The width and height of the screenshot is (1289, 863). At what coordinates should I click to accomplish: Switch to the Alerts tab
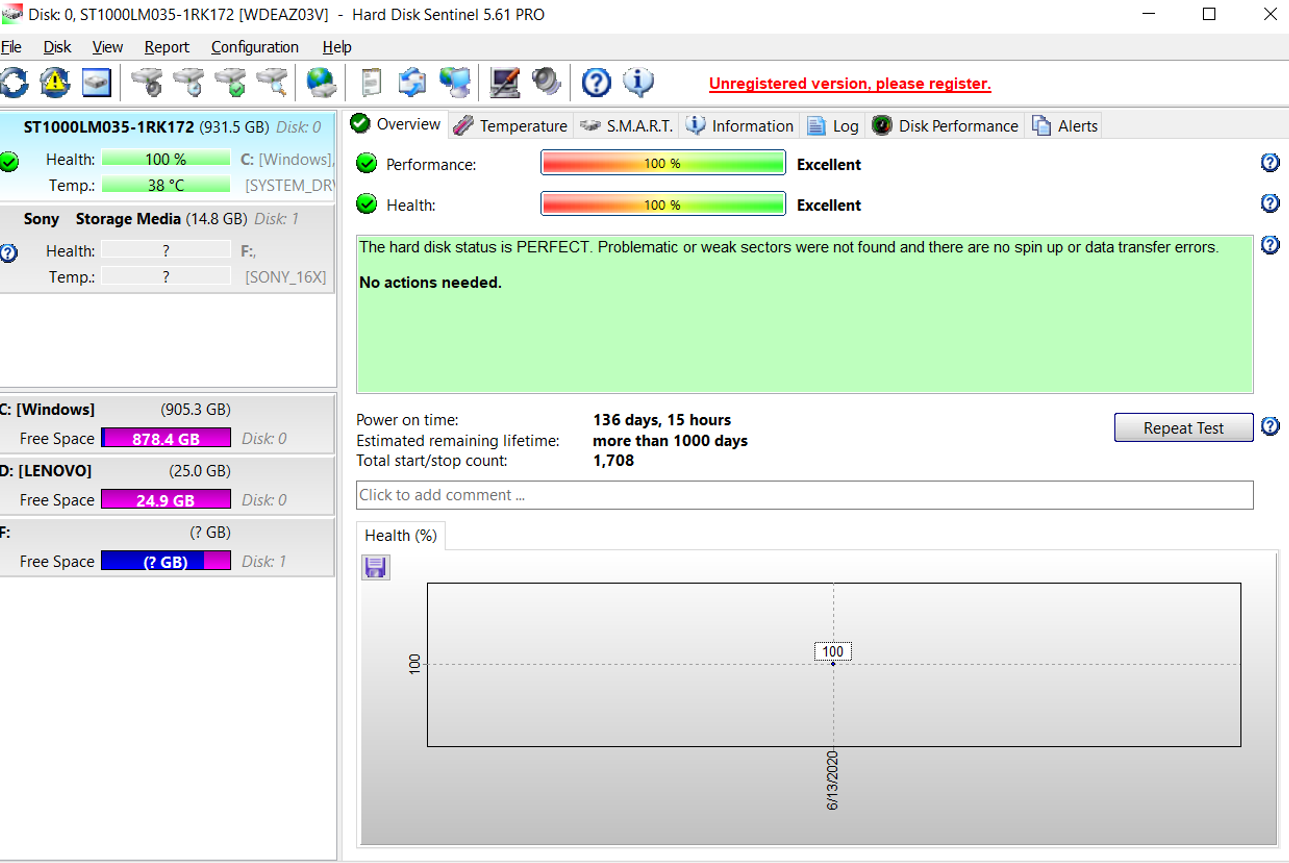point(1065,126)
